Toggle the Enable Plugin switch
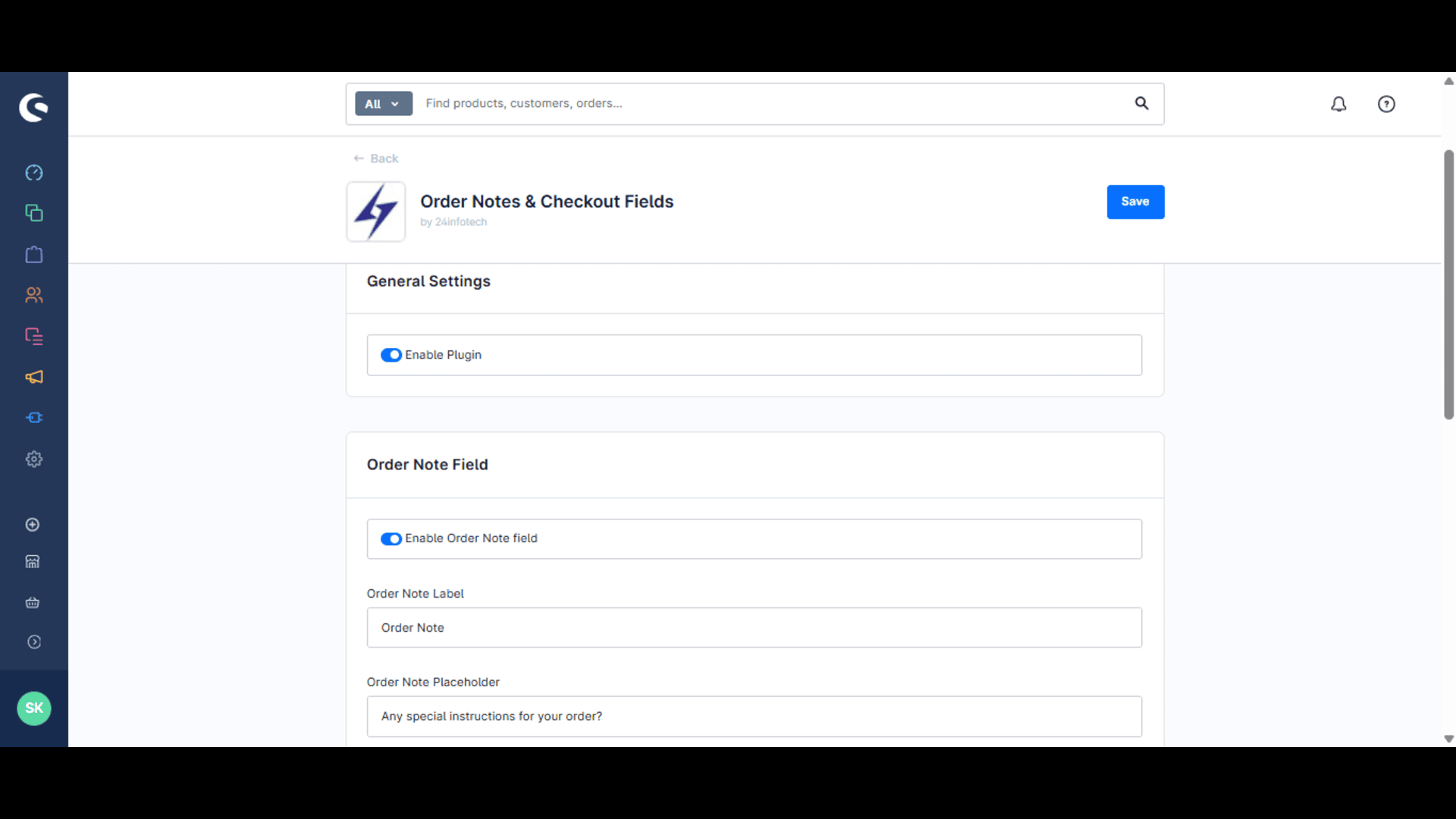Image resolution: width=1456 pixels, height=819 pixels. 391,355
